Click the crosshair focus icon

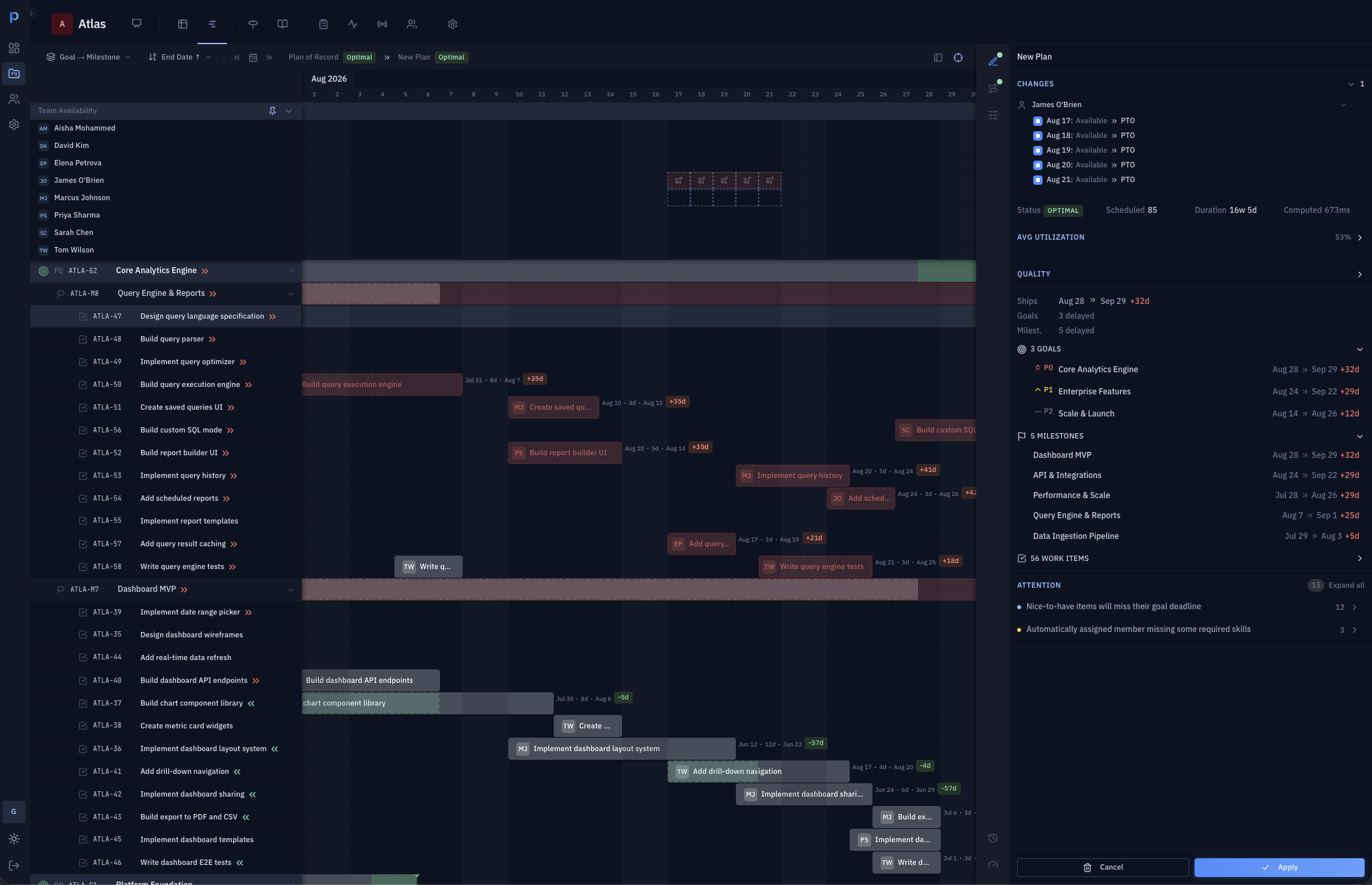point(958,58)
